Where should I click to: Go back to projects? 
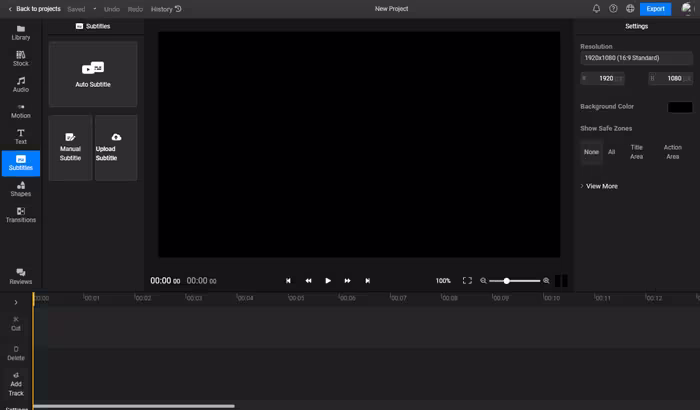click(34, 8)
